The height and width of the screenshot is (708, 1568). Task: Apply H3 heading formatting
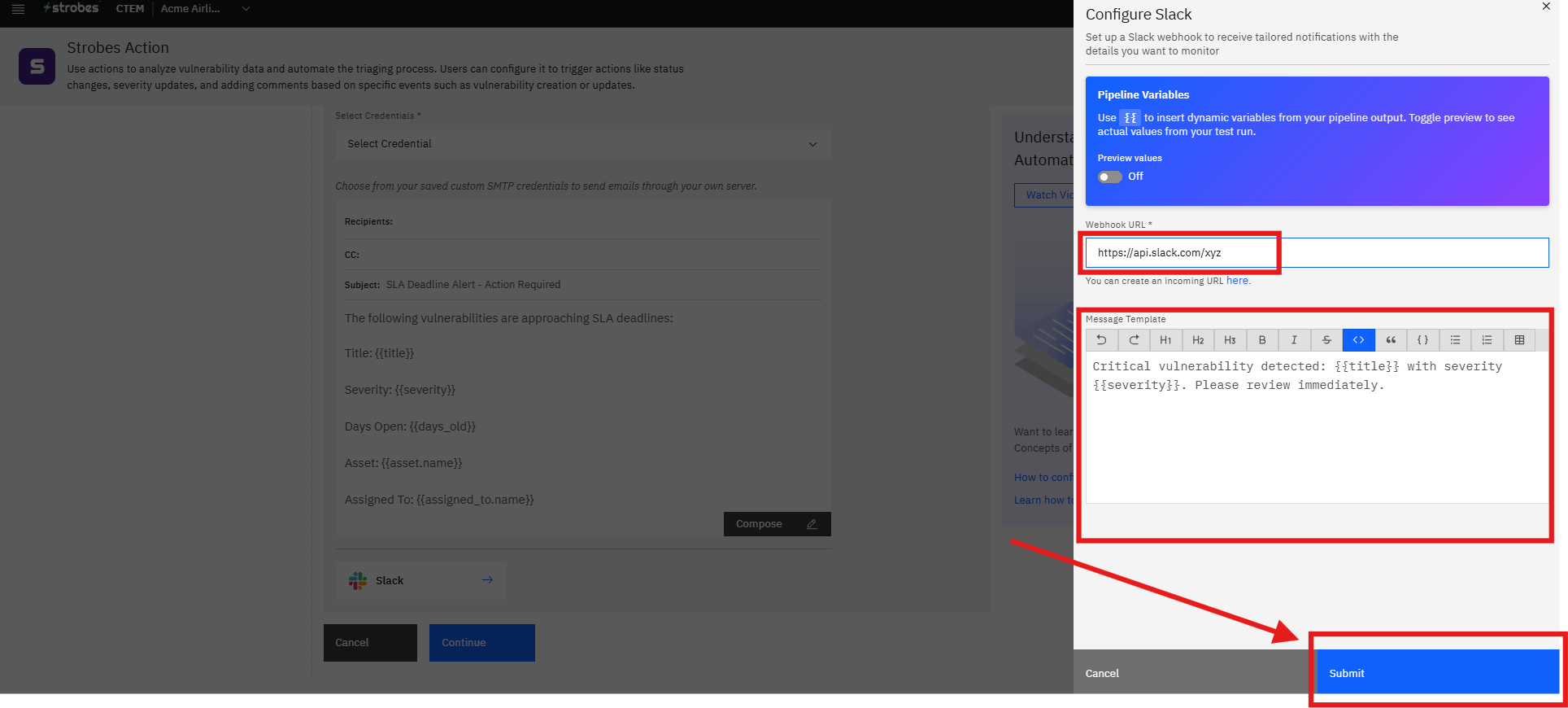(x=1230, y=340)
